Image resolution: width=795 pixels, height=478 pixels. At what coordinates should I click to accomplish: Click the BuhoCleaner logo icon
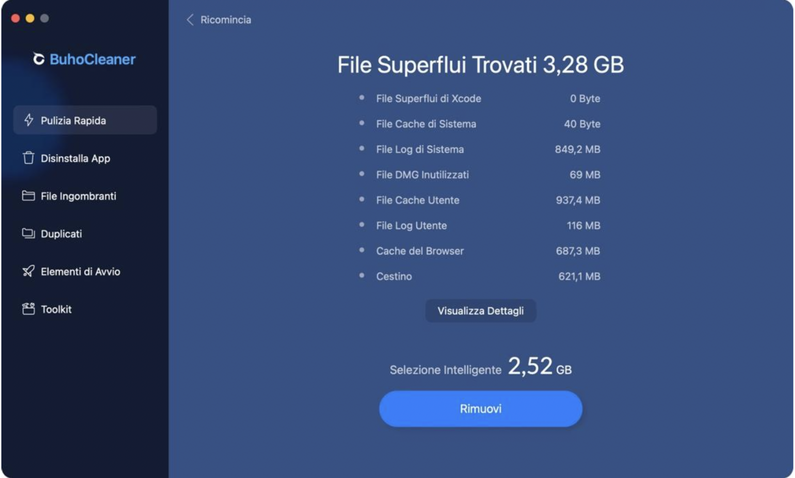point(39,59)
